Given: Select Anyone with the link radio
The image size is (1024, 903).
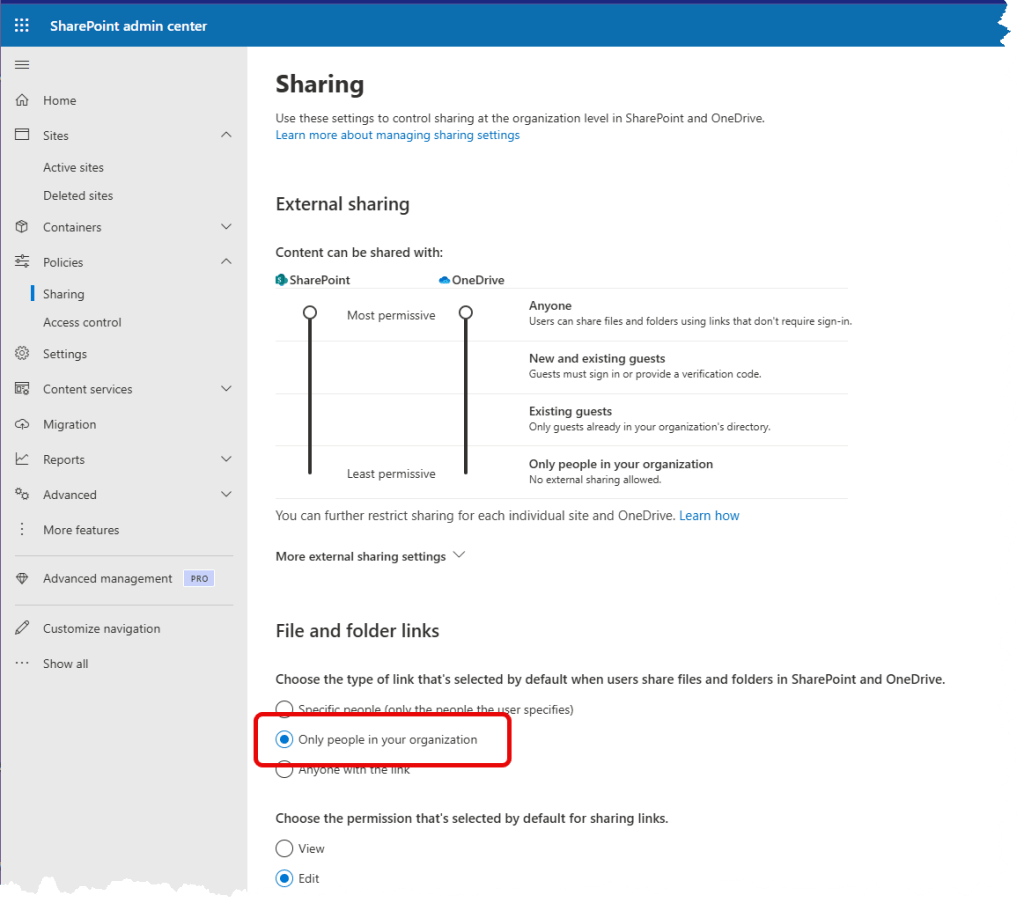Looking at the screenshot, I should point(284,770).
